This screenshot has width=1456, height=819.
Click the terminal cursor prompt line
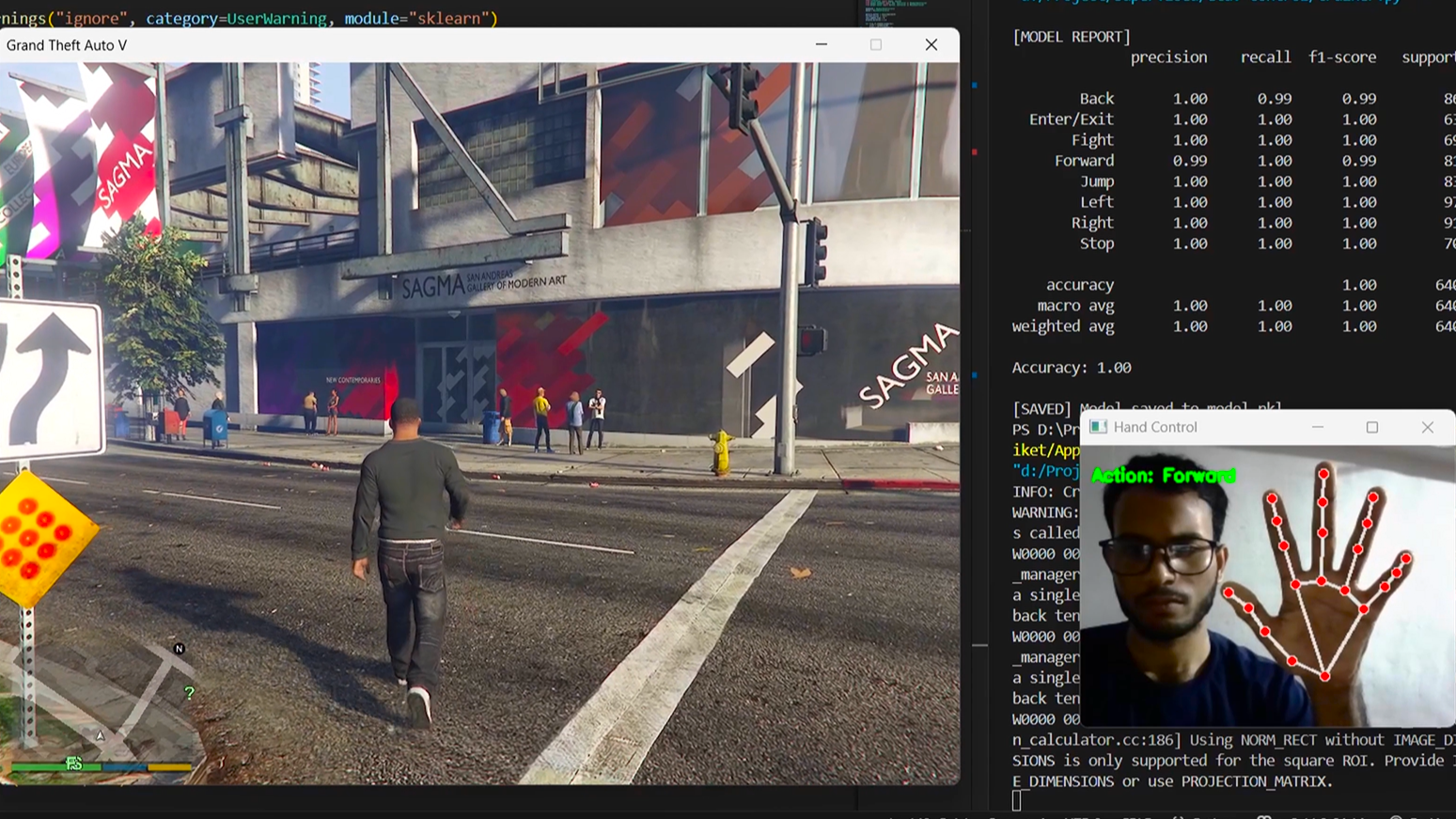(1017, 801)
